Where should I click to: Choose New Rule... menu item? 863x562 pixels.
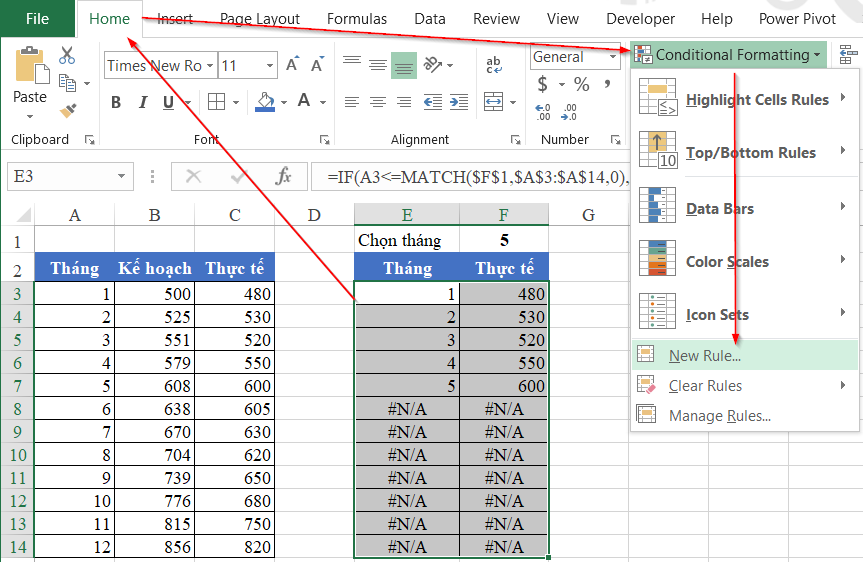pos(744,356)
